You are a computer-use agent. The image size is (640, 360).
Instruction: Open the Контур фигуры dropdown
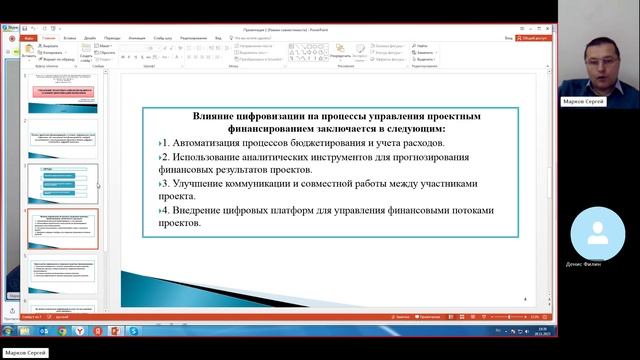click(387, 53)
